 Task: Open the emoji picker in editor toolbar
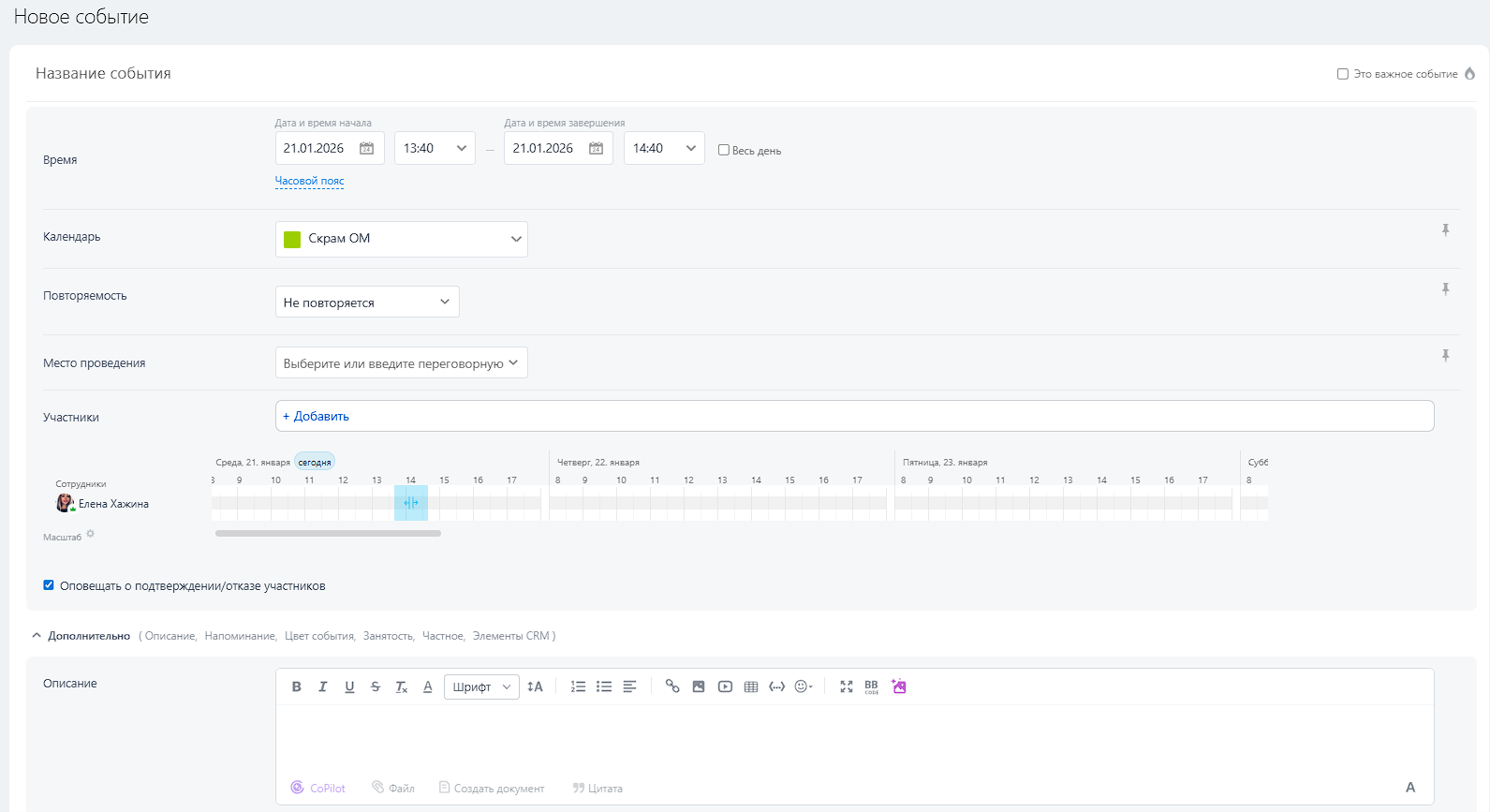tap(803, 687)
